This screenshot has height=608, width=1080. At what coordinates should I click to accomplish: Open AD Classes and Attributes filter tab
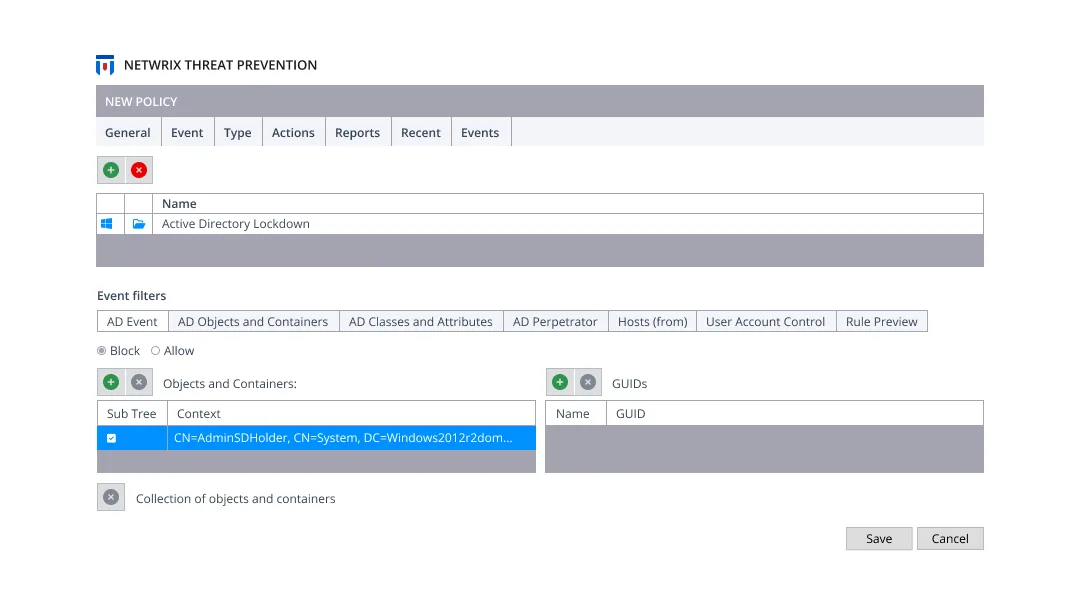[421, 322]
